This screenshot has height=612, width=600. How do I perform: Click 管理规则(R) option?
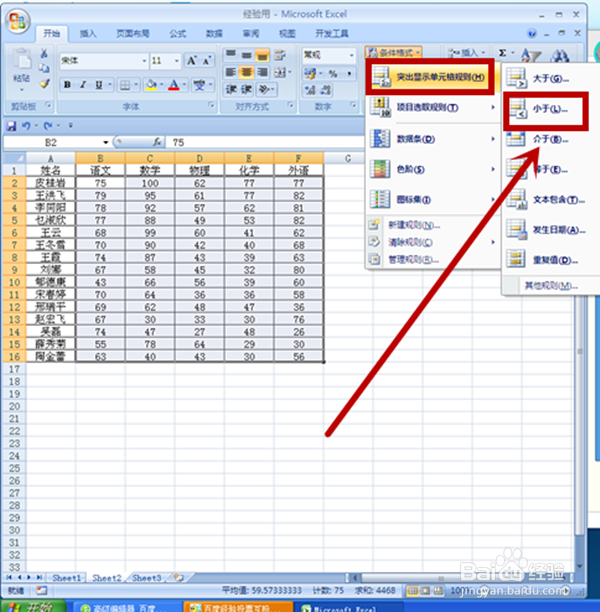tap(413, 260)
